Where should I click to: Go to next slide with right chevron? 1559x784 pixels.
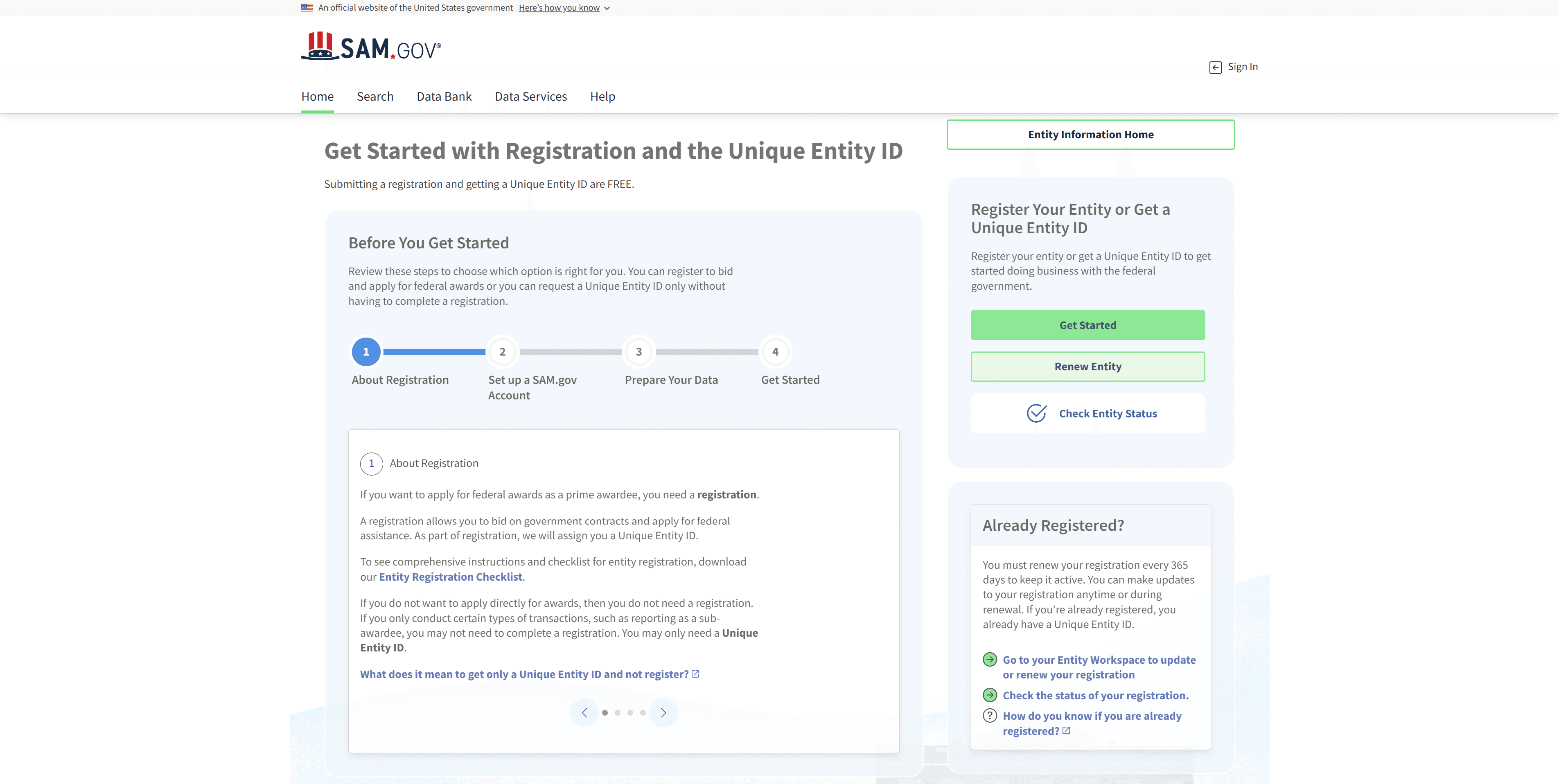pos(663,713)
